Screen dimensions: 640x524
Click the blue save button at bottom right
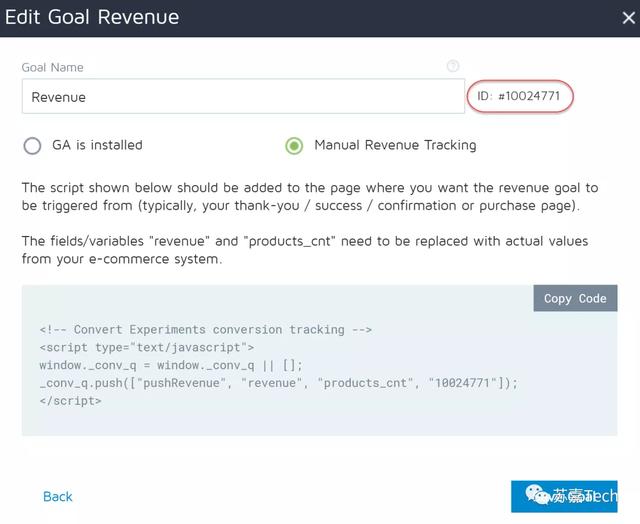564,496
